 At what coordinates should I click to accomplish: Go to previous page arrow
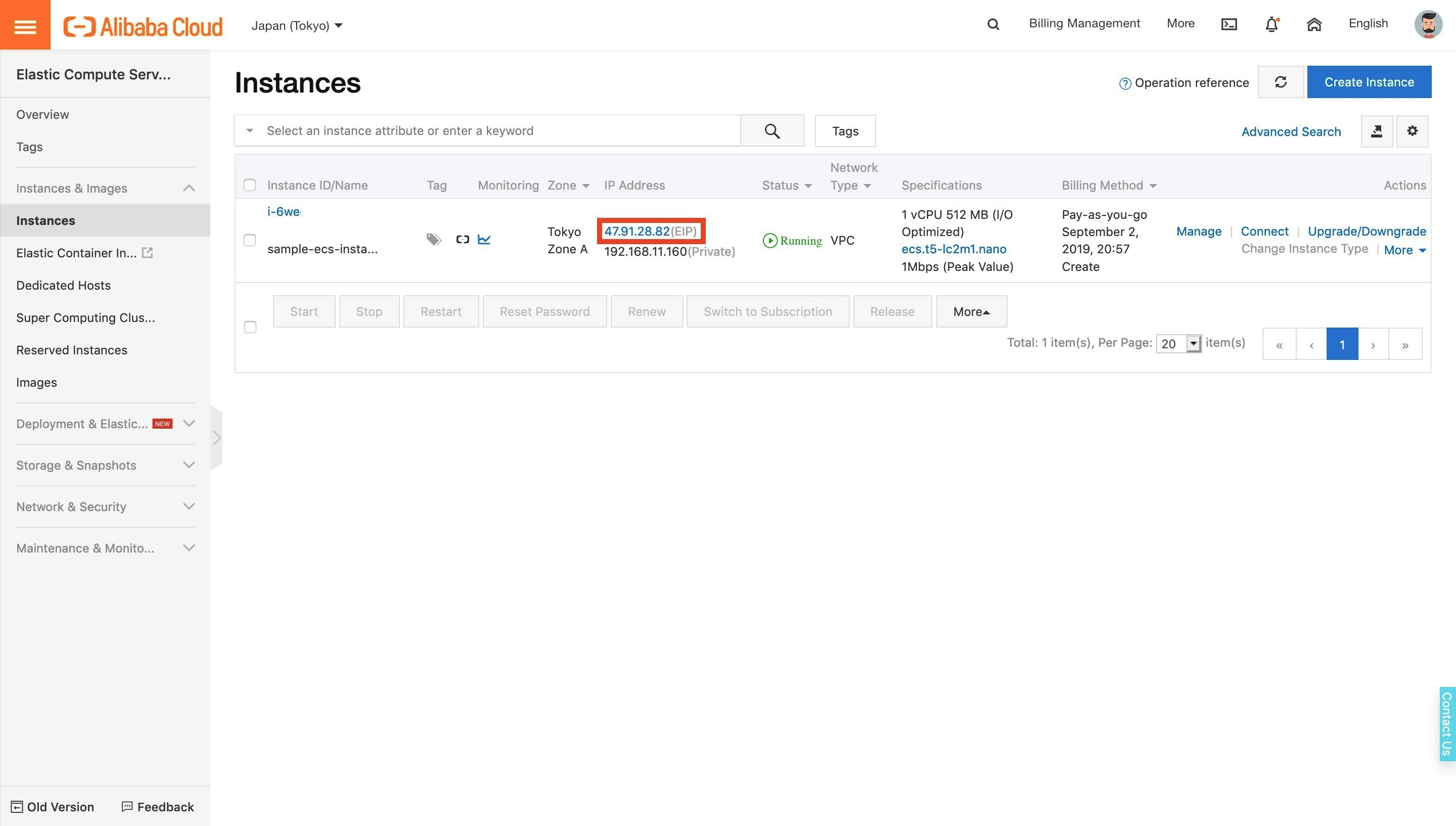tap(1311, 344)
